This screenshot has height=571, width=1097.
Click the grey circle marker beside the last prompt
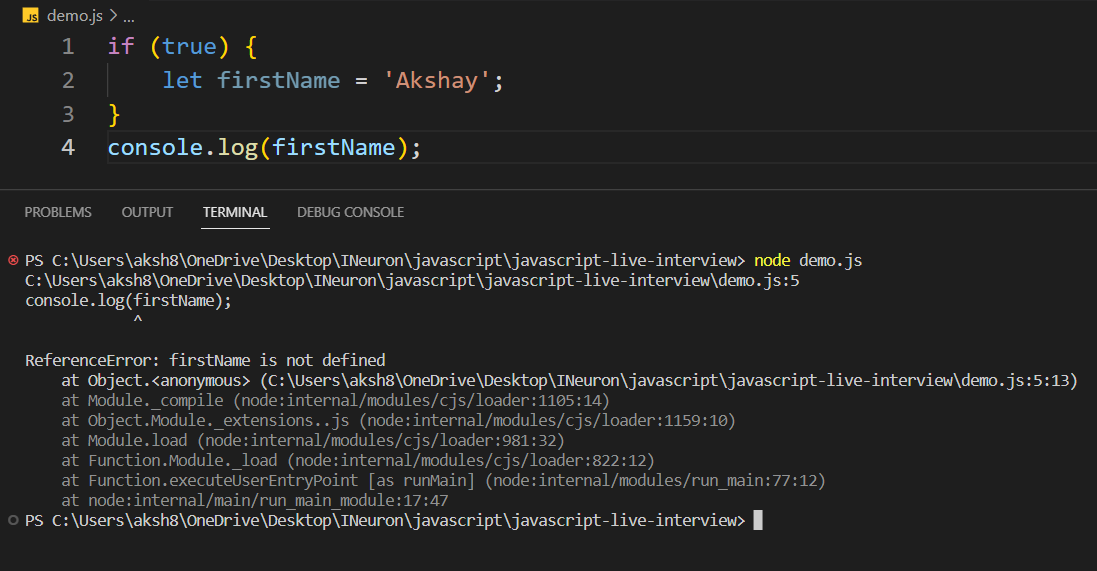13,520
